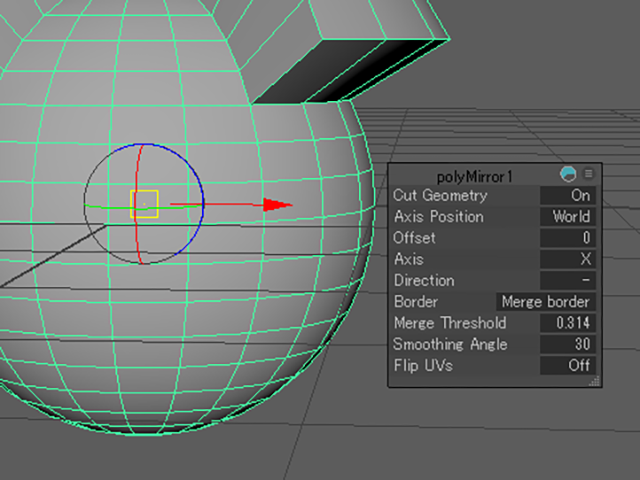640x480 pixels.
Task: Click the polyMirror1 node color icon
Action: pyautogui.click(x=568, y=174)
